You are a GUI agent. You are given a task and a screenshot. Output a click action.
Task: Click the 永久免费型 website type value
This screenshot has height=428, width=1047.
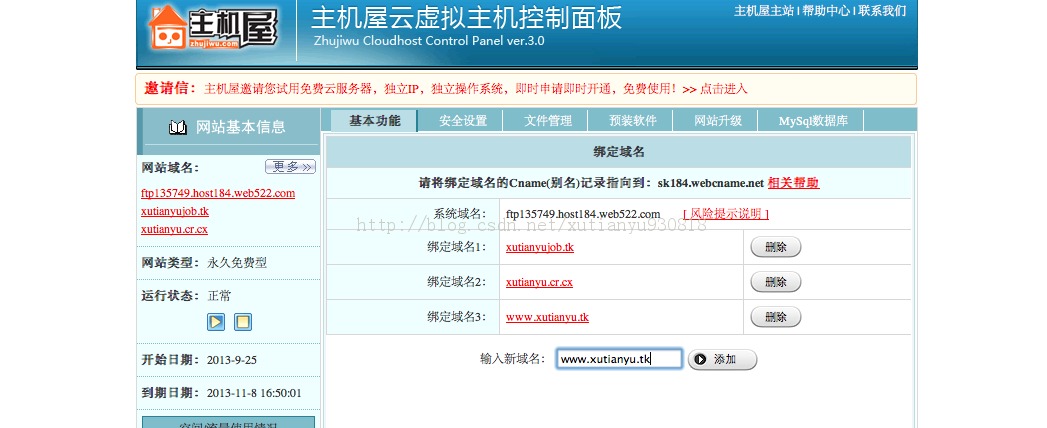tap(237, 263)
